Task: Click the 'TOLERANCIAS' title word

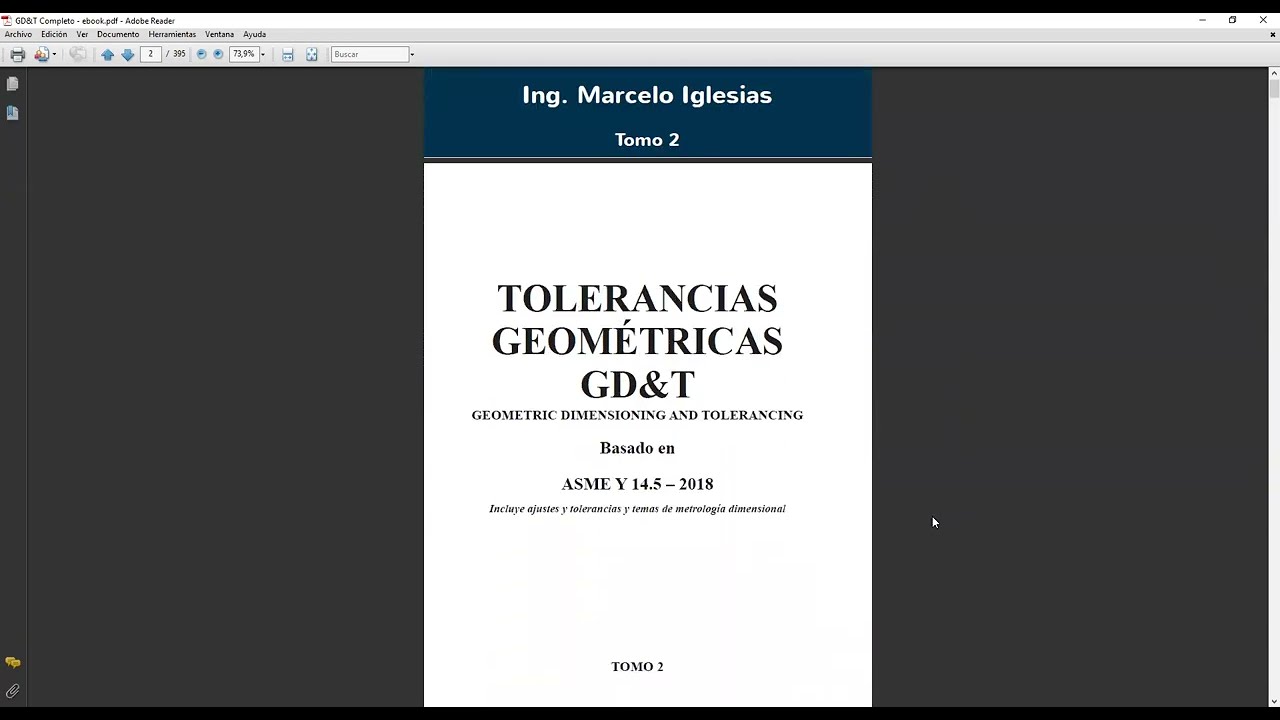Action: pyautogui.click(x=637, y=298)
